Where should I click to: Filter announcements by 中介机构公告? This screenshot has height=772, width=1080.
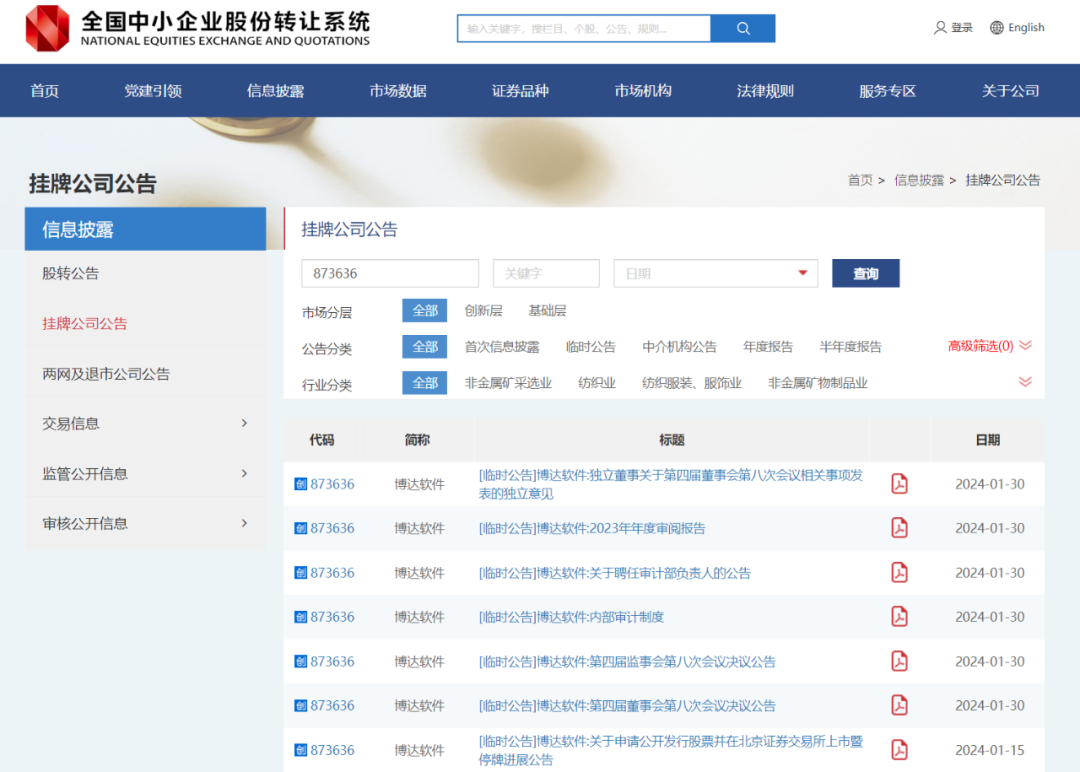(679, 346)
